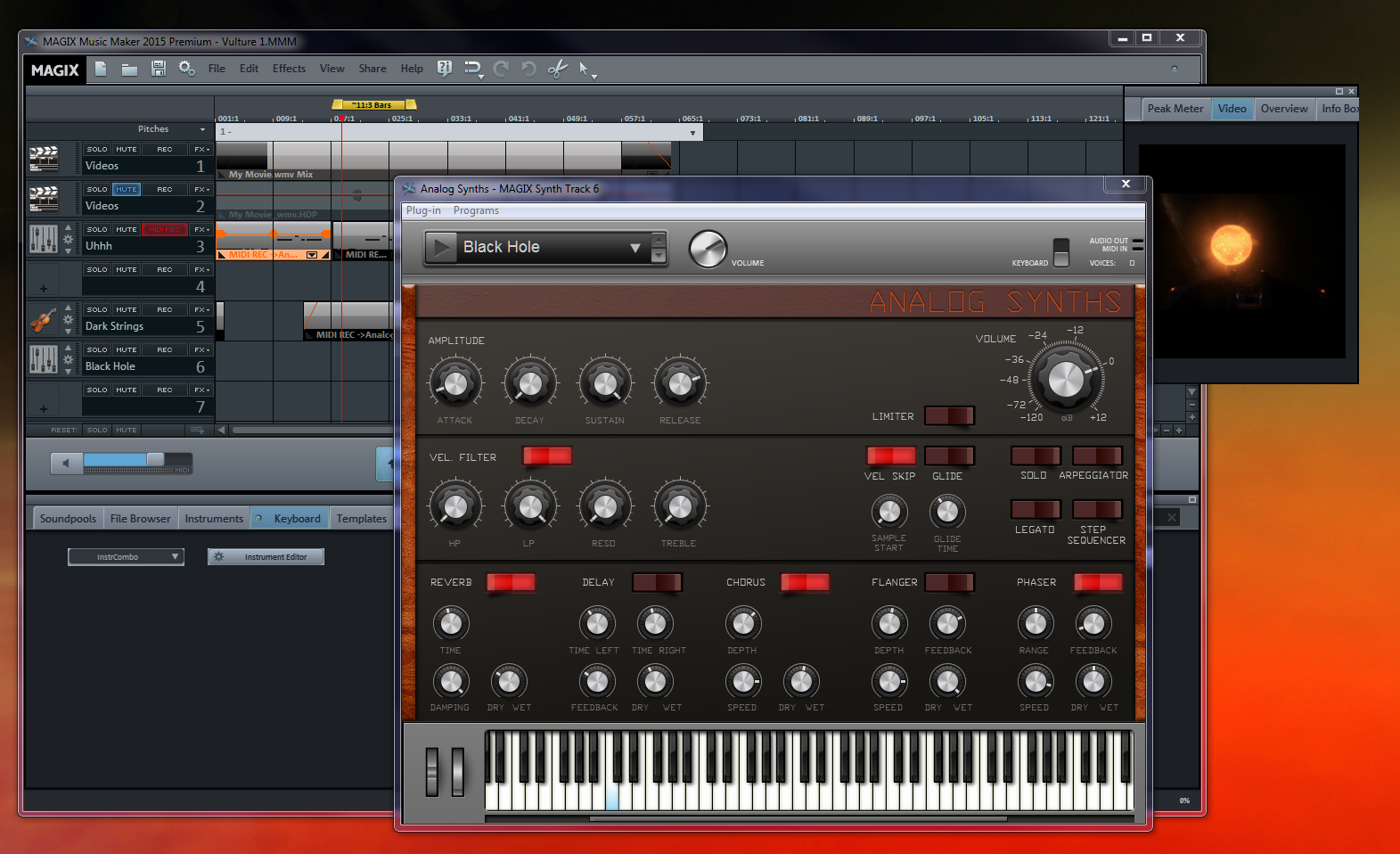The image size is (1400, 854).
Task: Open program settings gear icon
Action: [186, 68]
